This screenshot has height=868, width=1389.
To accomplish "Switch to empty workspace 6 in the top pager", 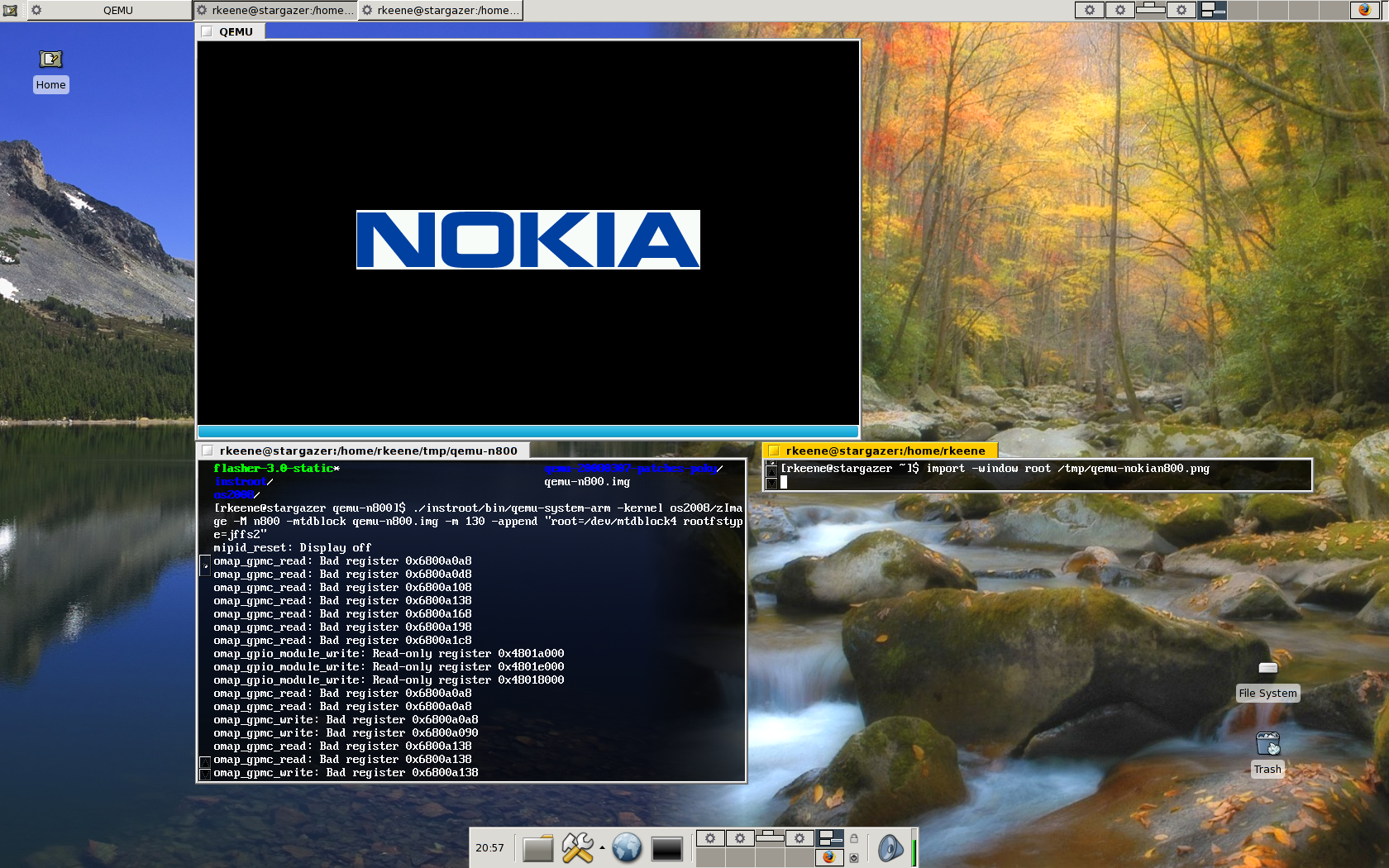I will coord(1243,10).
